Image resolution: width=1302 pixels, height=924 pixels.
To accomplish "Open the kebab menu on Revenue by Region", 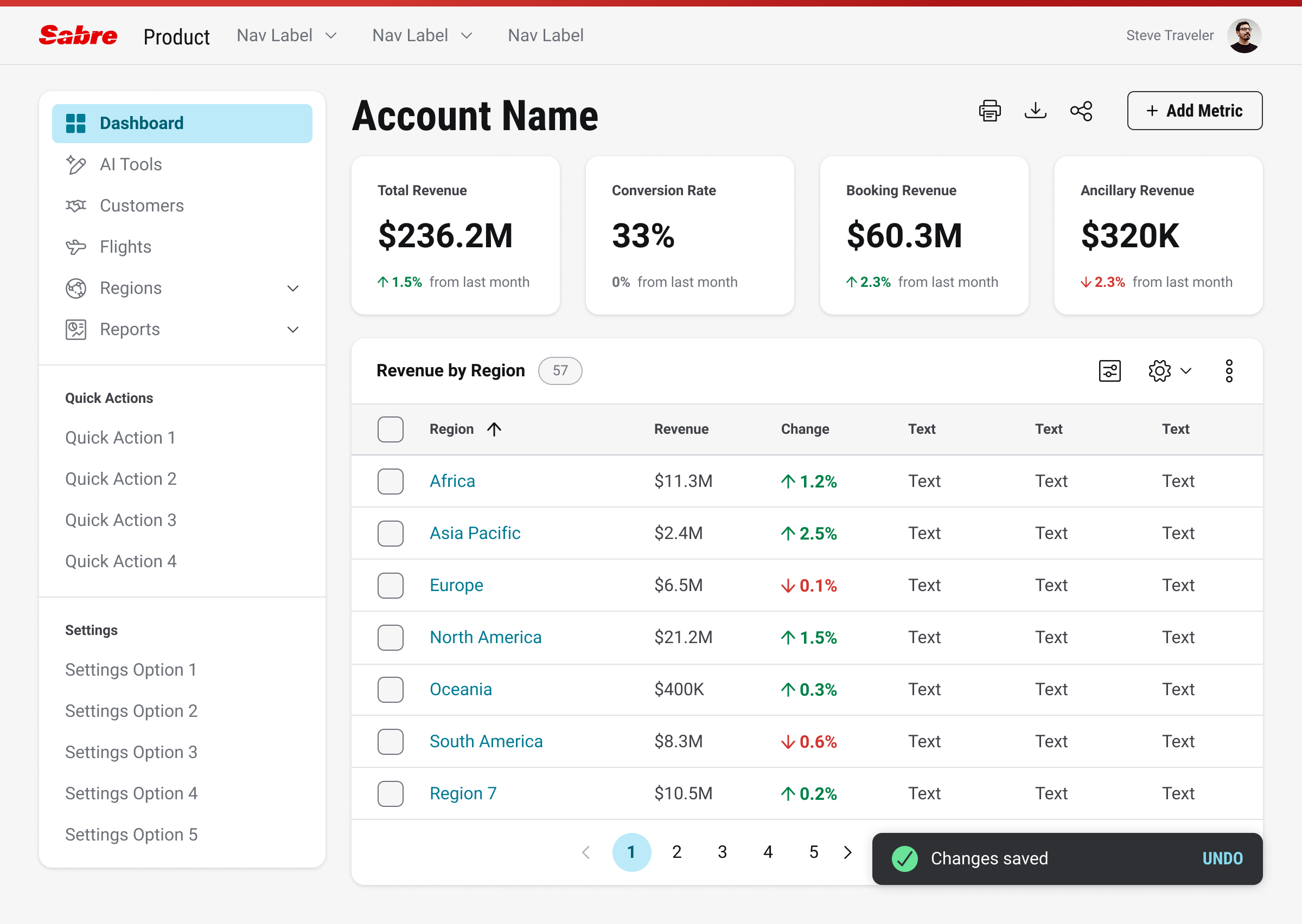I will [x=1229, y=370].
